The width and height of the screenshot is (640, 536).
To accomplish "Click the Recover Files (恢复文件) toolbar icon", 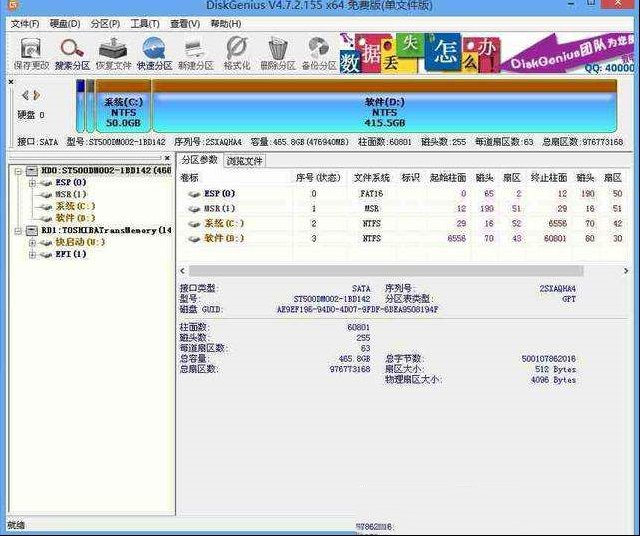I will click(113, 48).
